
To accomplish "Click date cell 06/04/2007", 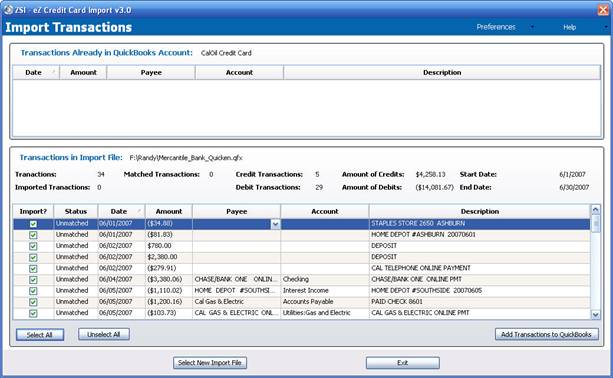I will 122,279.
